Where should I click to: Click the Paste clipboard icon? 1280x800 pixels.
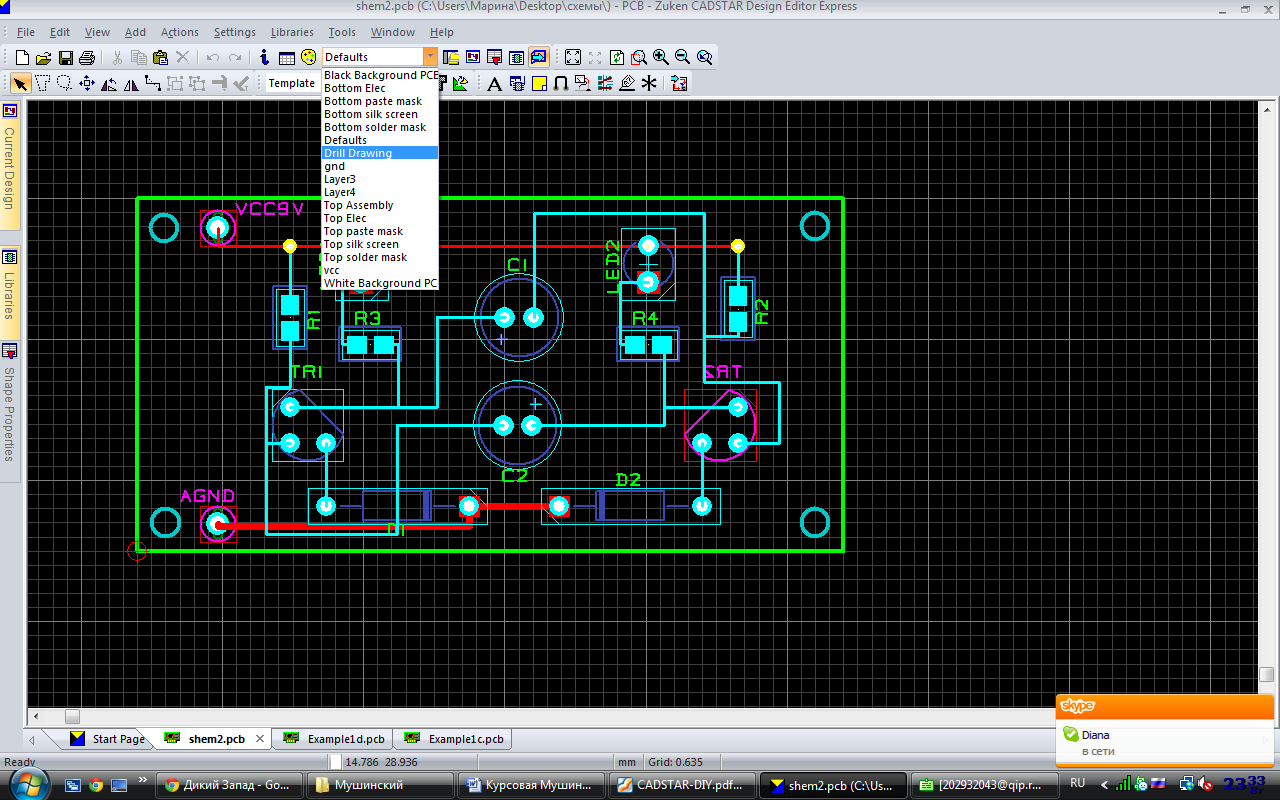(160, 57)
